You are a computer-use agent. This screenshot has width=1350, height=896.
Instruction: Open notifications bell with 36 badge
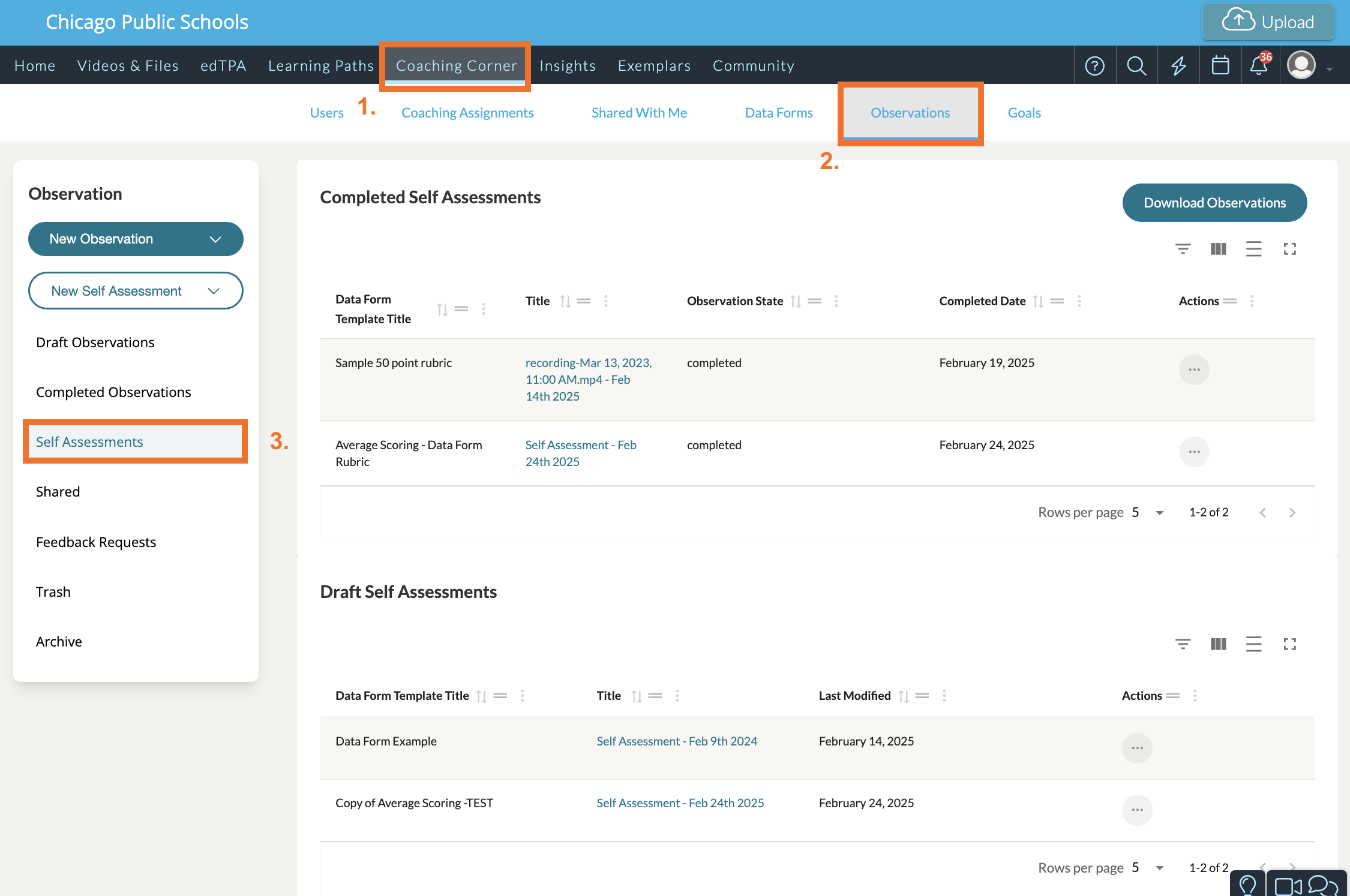point(1259,65)
